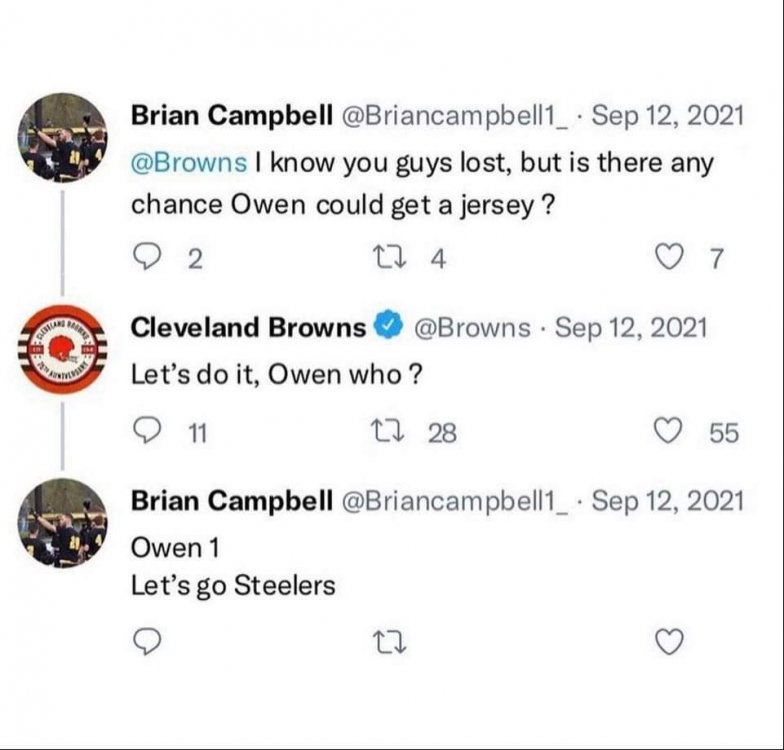Reply to the "Let's go Steelers" tweet
Screen dimensions: 784x750
tap(148, 641)
